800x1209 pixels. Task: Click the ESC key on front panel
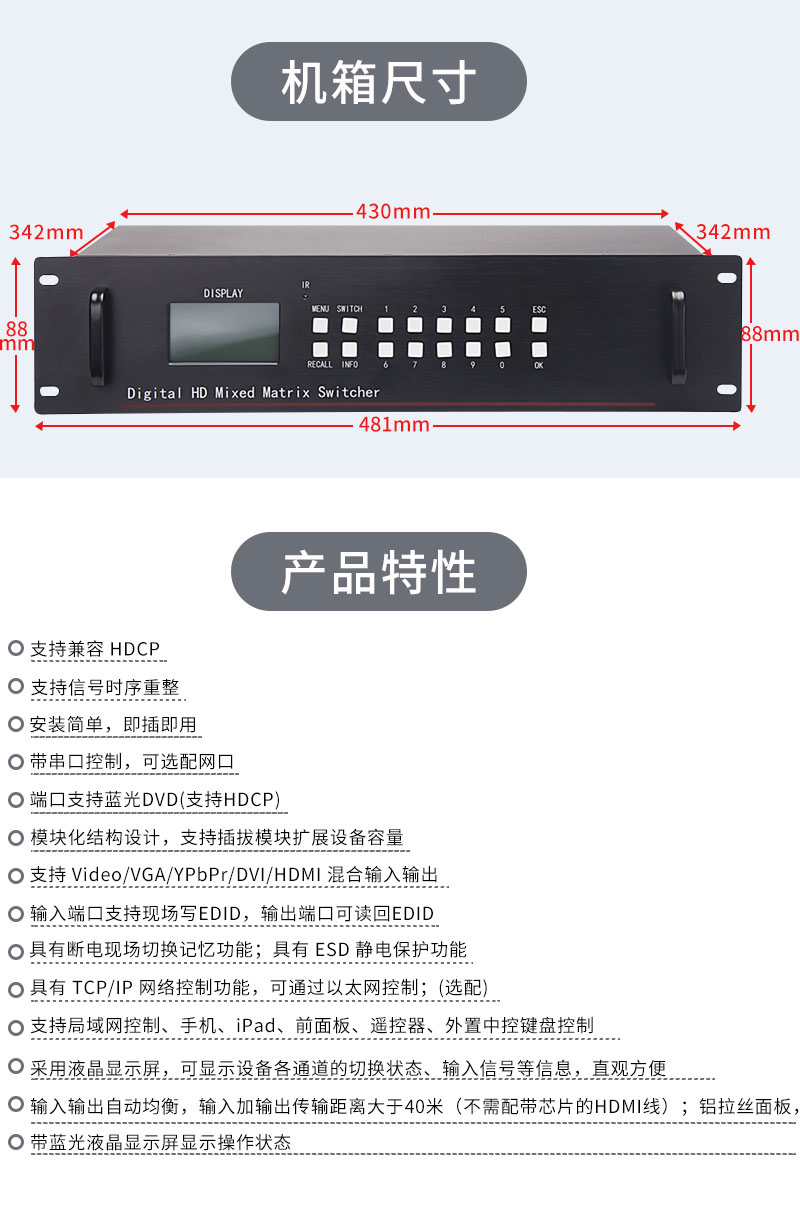(540, 324)
